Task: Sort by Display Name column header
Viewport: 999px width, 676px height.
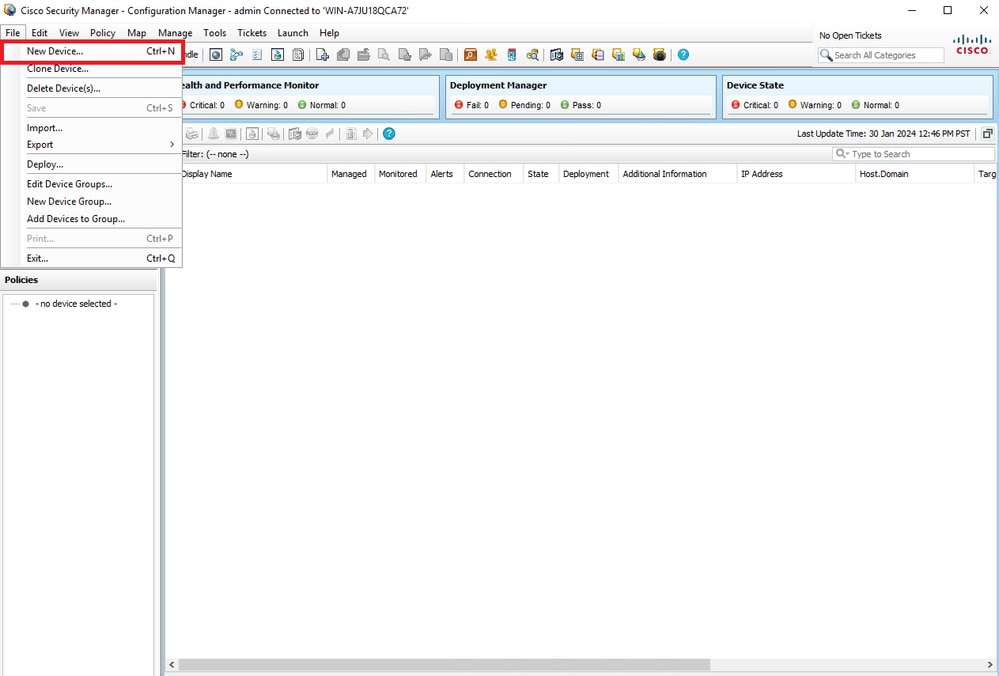Action: point(252,174)
